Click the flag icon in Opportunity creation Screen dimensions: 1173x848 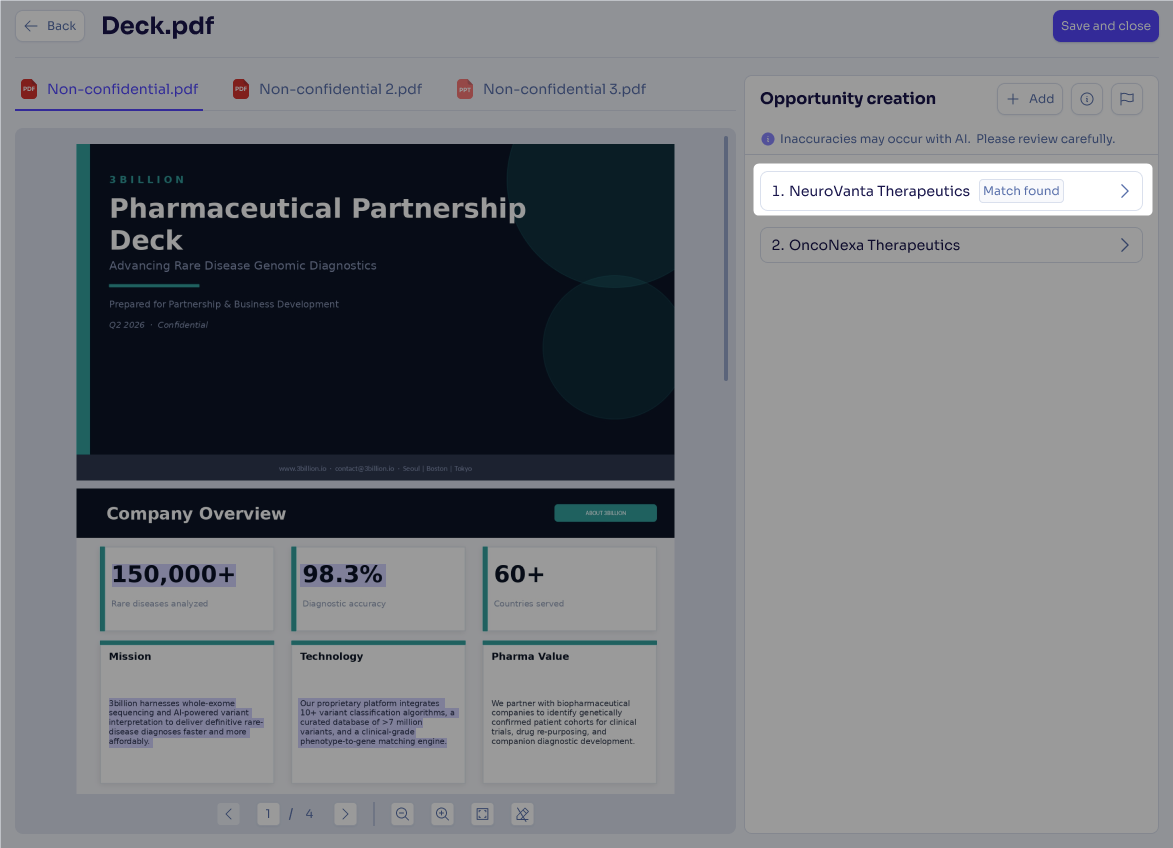[1127, 99]
